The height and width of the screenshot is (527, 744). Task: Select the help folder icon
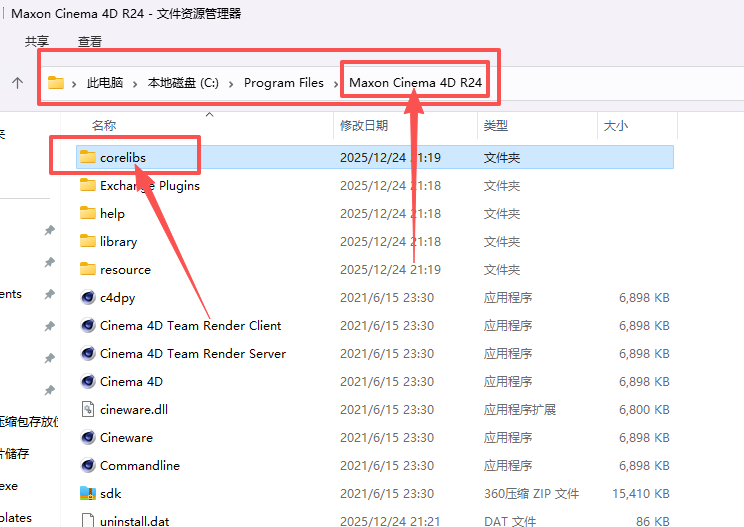[x=88, y=213]
